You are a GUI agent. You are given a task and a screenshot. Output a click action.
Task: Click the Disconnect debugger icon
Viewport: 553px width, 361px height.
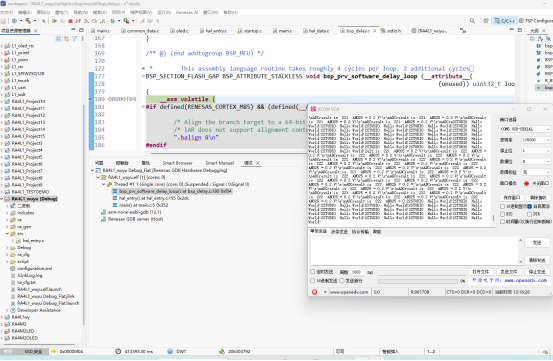(x=78, y=21)
